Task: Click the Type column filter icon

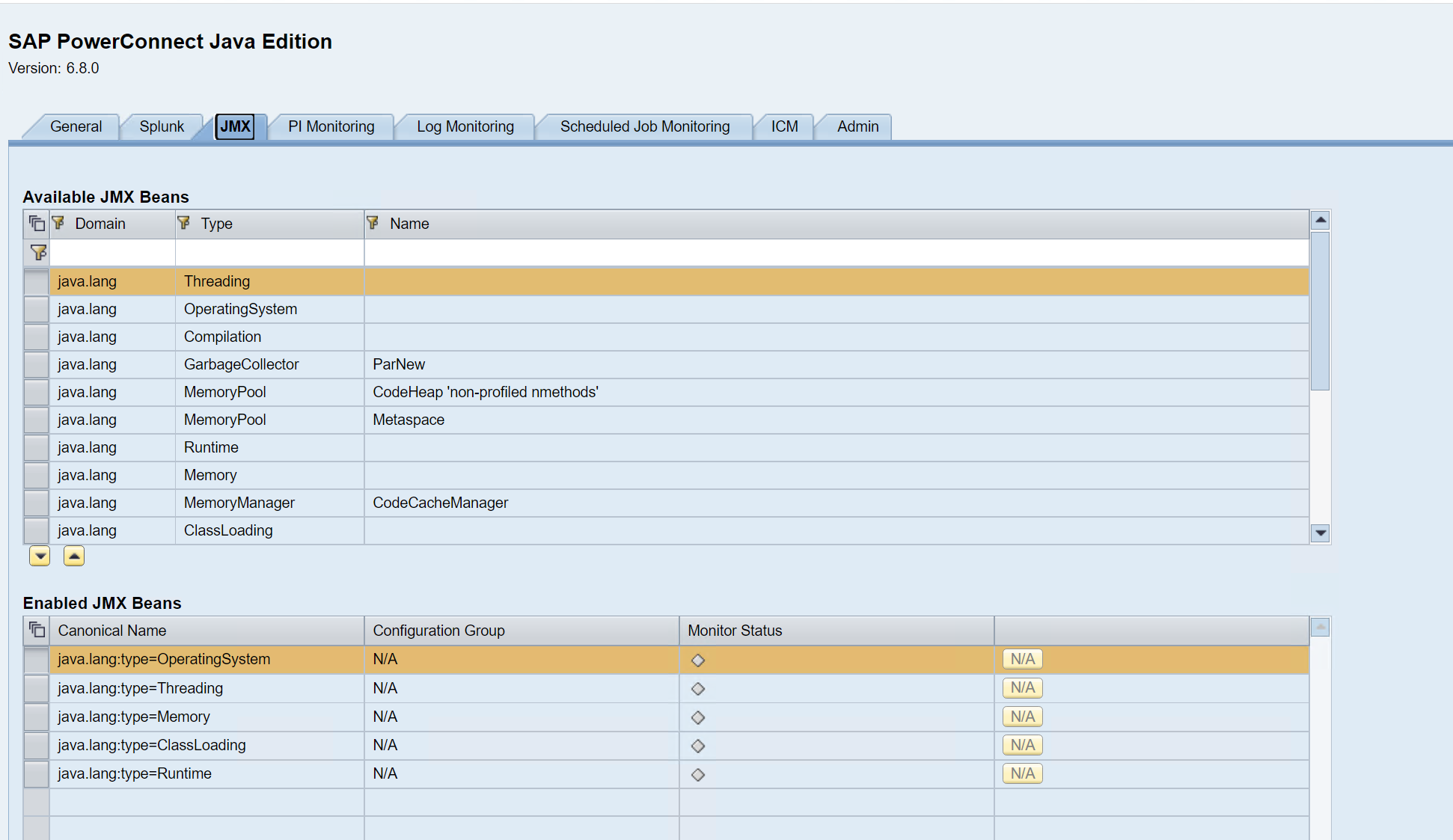Action: [184, 223]
